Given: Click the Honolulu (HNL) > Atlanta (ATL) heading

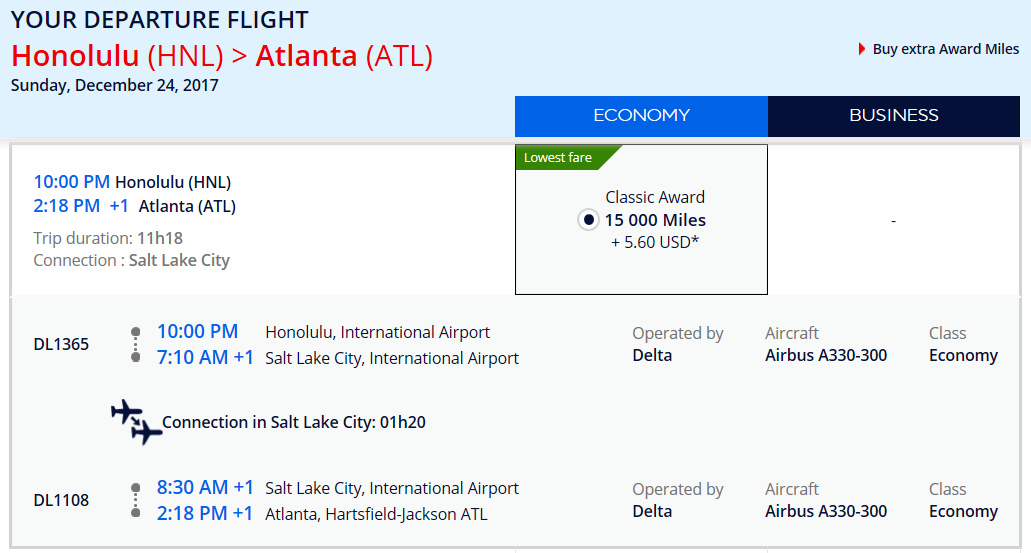Looking at the screenshot, I should click(222, 56).
